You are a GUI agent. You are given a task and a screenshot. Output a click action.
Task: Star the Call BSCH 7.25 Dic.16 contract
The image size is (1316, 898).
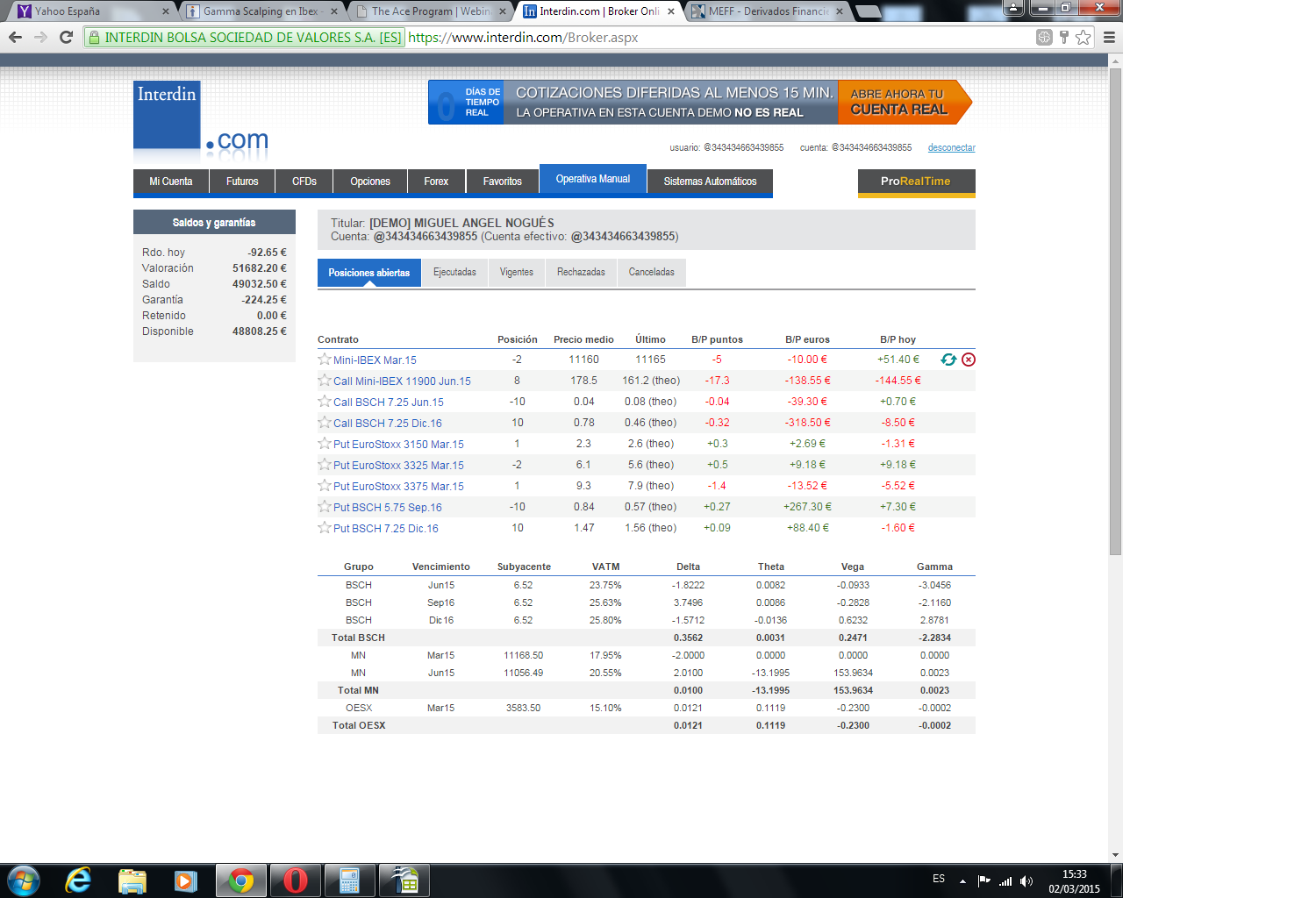point(325,422)
